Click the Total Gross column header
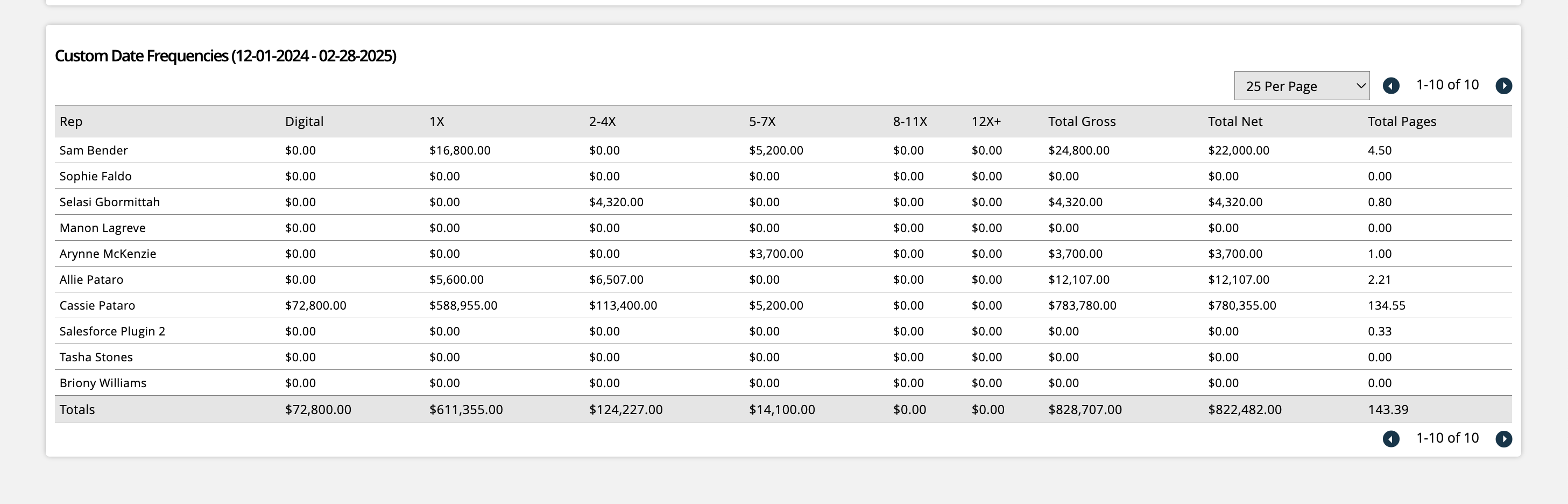 point(1082,121)
